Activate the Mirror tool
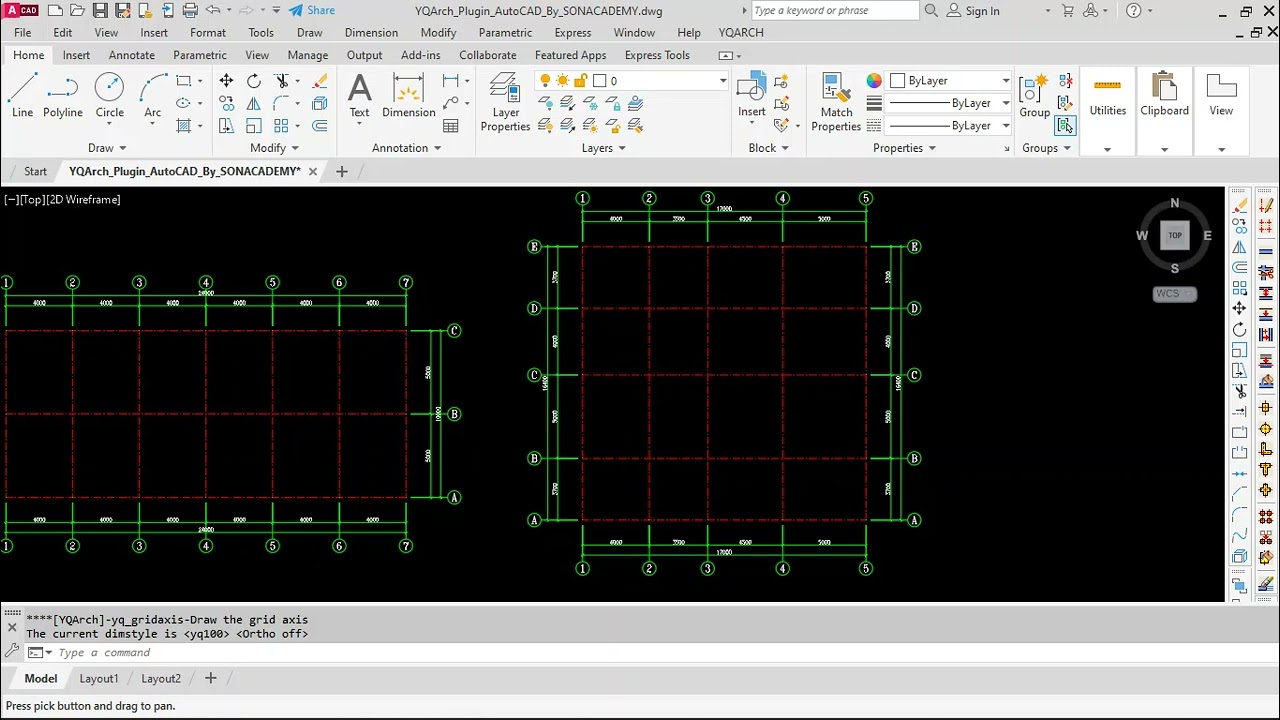This screenshot has width=1280, height=720. point(253,103)
